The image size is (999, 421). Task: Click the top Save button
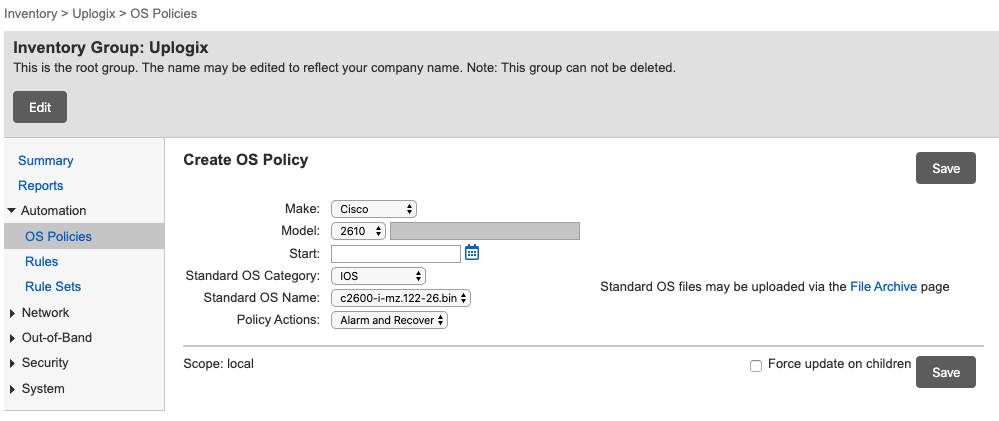coord(945,168)
